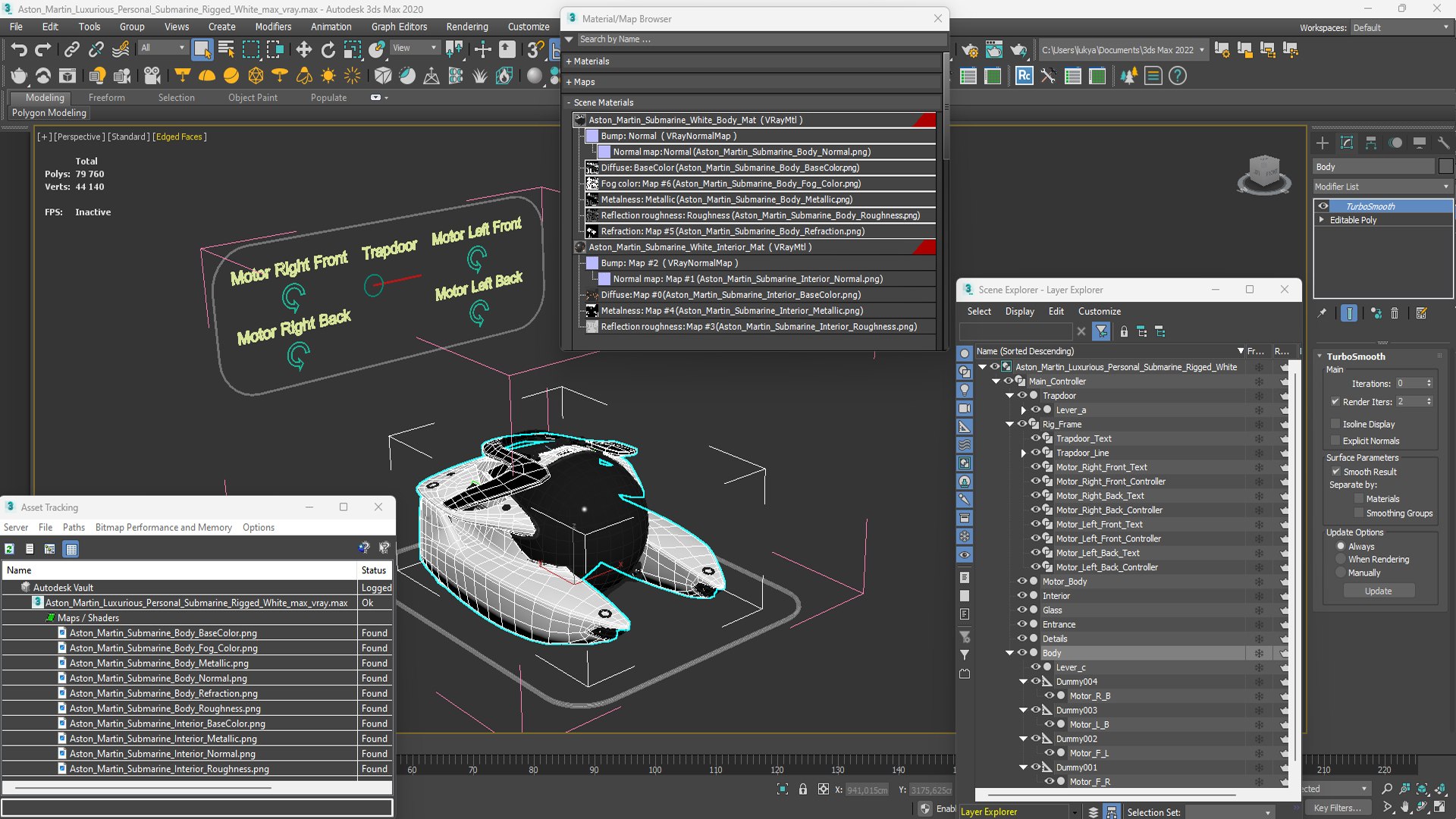This screenshot has height=819, width=1456.
Task: Click Configure Modifier Sets icon
Action: 1421,312
